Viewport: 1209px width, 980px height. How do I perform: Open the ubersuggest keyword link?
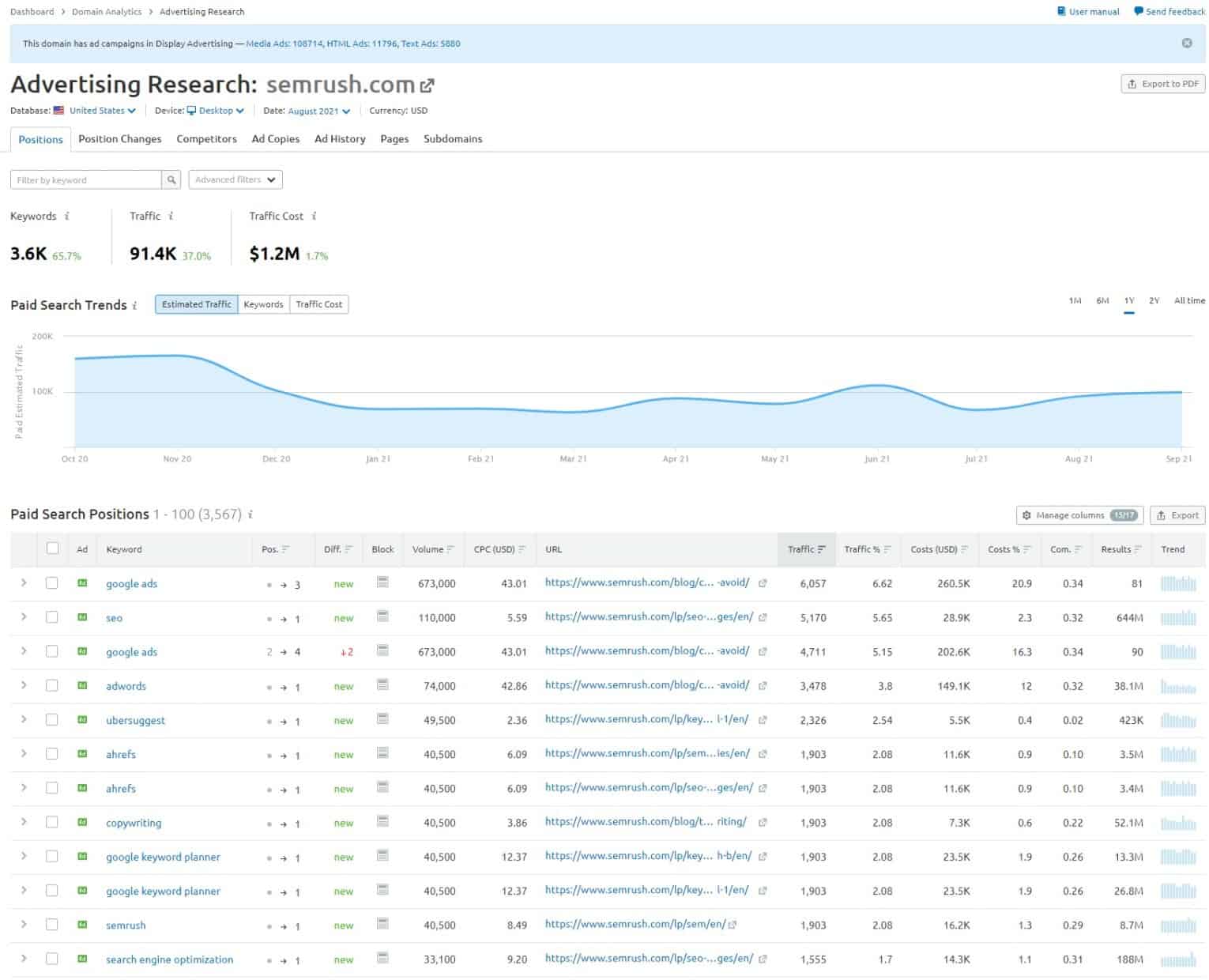click(x=136, y=721)
